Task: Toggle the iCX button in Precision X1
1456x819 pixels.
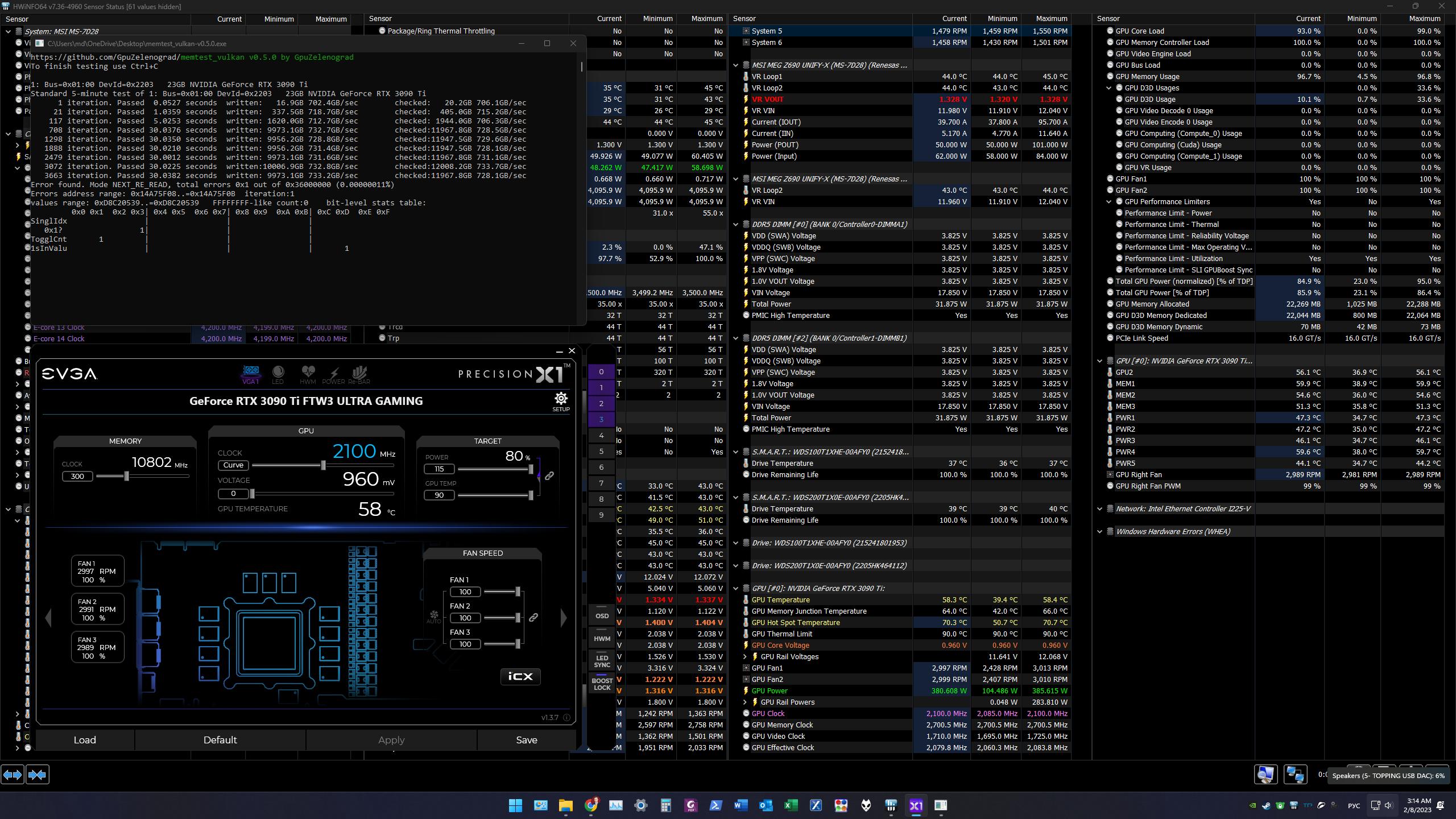Action: pos(520,676)
